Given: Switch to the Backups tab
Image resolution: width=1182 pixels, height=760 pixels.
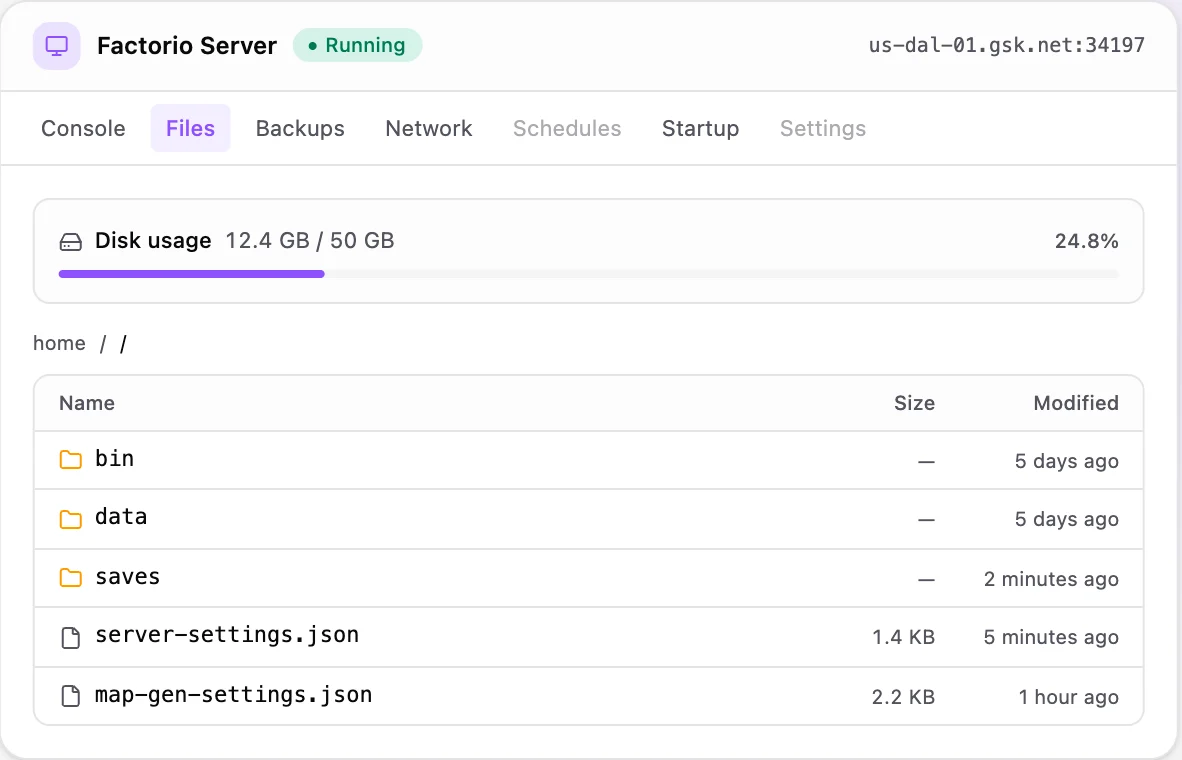Looking at the screenshot, I should (x=300, y=128).
